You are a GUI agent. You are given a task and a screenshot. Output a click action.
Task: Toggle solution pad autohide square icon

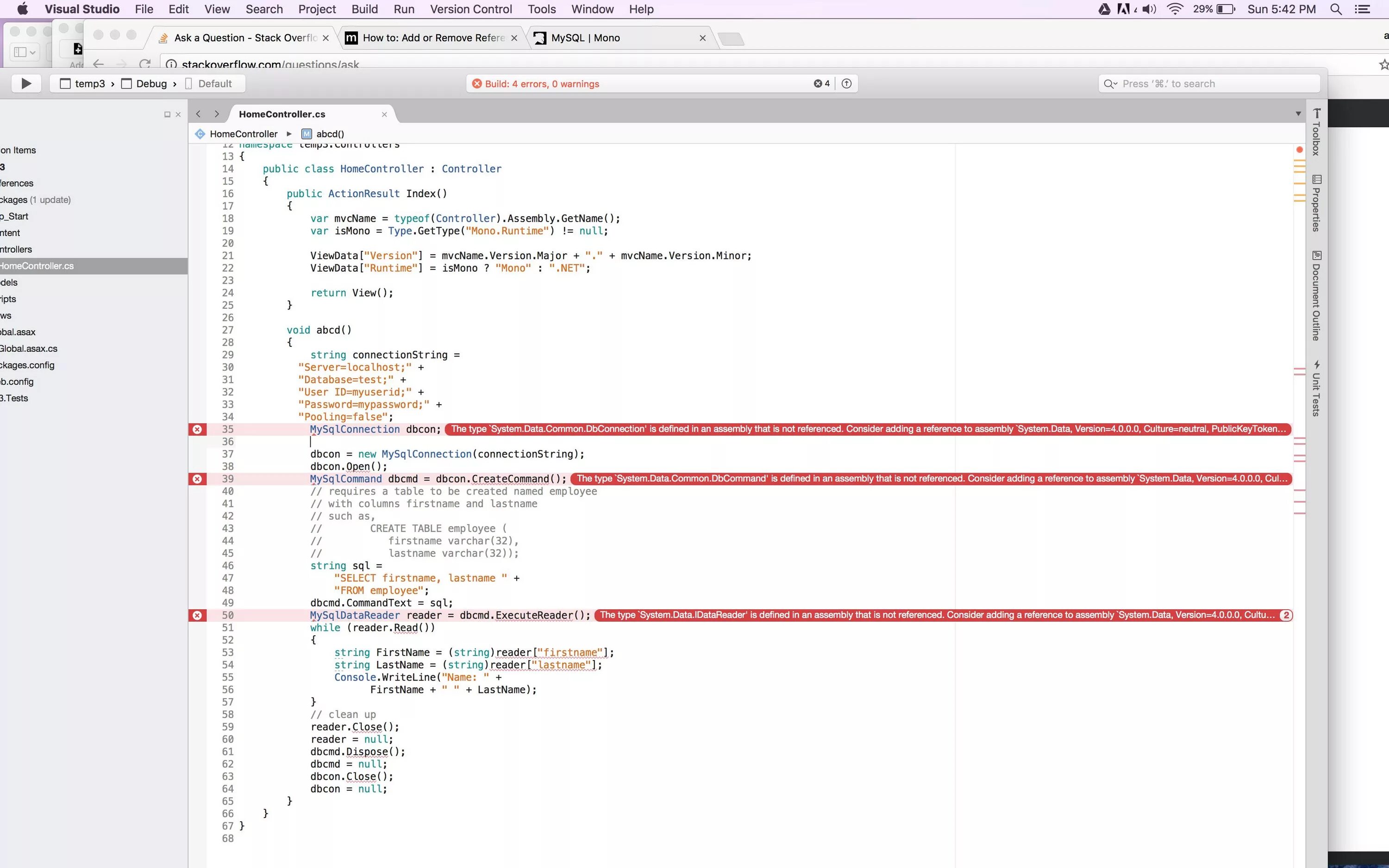[167, 114]
